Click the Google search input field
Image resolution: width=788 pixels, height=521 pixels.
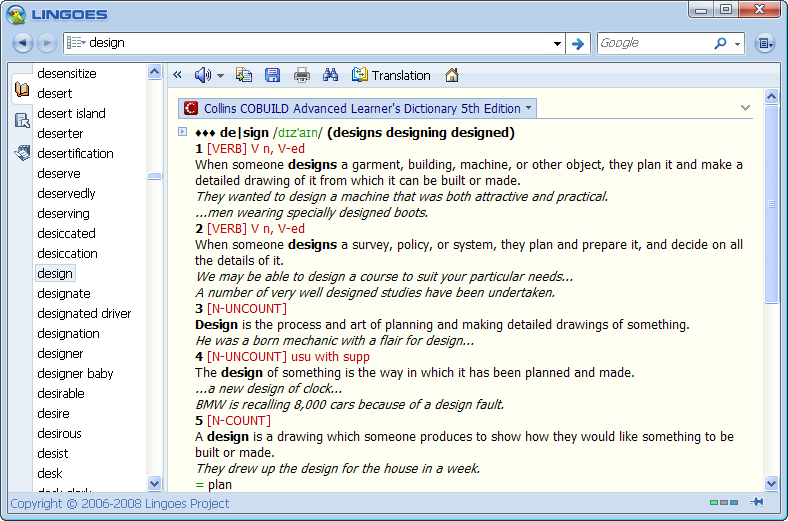pyautogui.click(x=655, y=43)
